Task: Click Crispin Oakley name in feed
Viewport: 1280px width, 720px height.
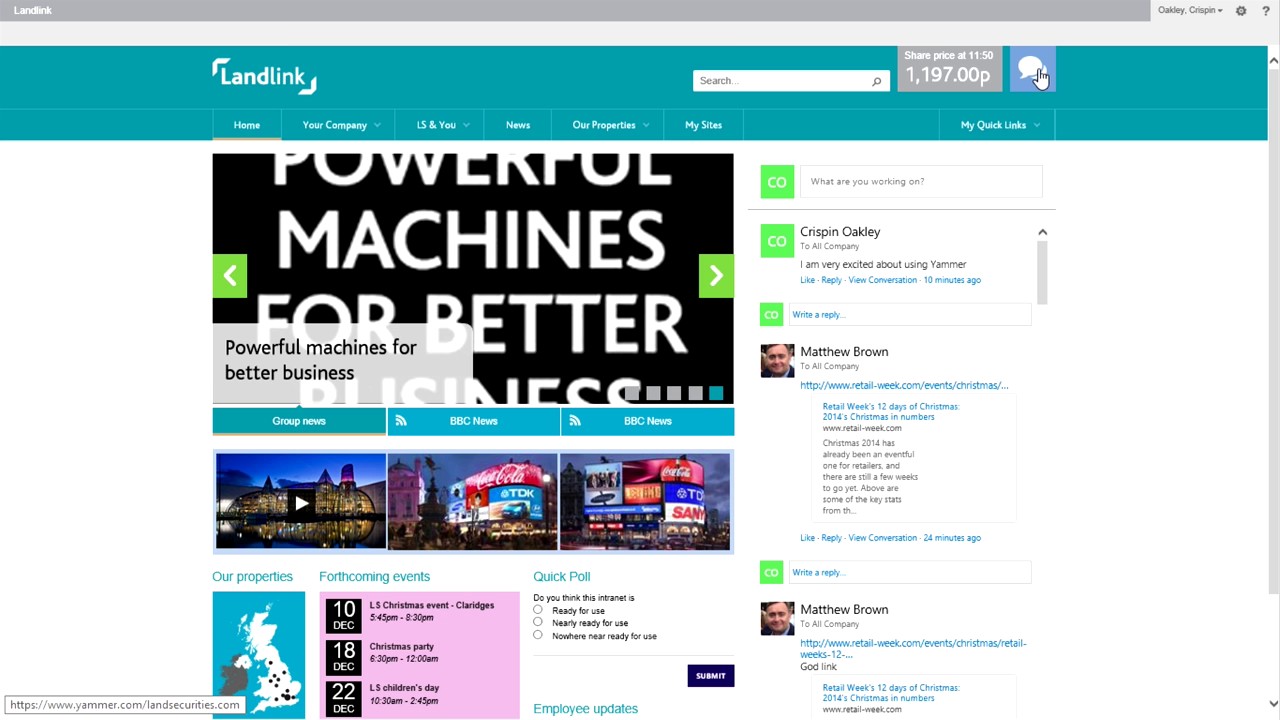Action: click(x=840, y=232)
